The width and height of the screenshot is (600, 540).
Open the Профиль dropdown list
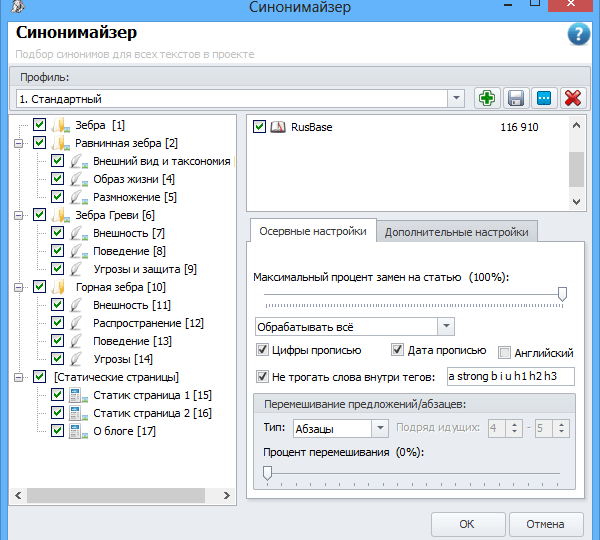456,99
